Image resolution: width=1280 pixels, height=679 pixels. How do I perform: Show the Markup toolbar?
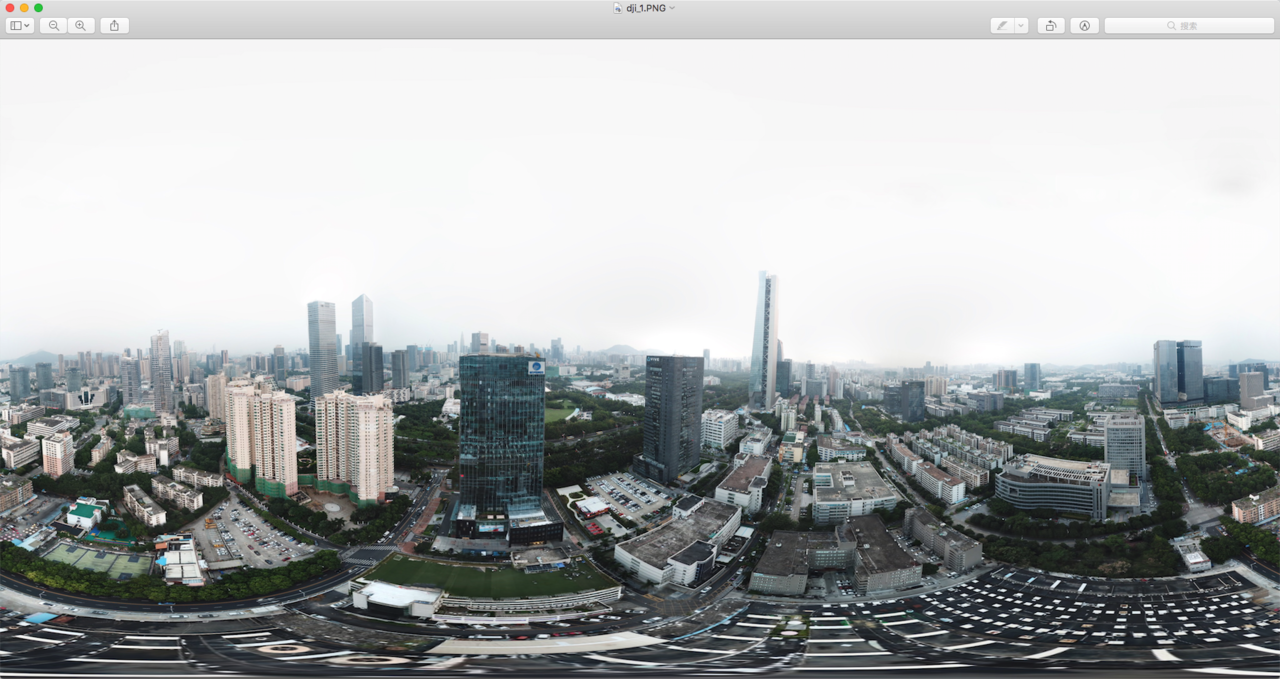pyautogui.click(x=1084, y=25)
